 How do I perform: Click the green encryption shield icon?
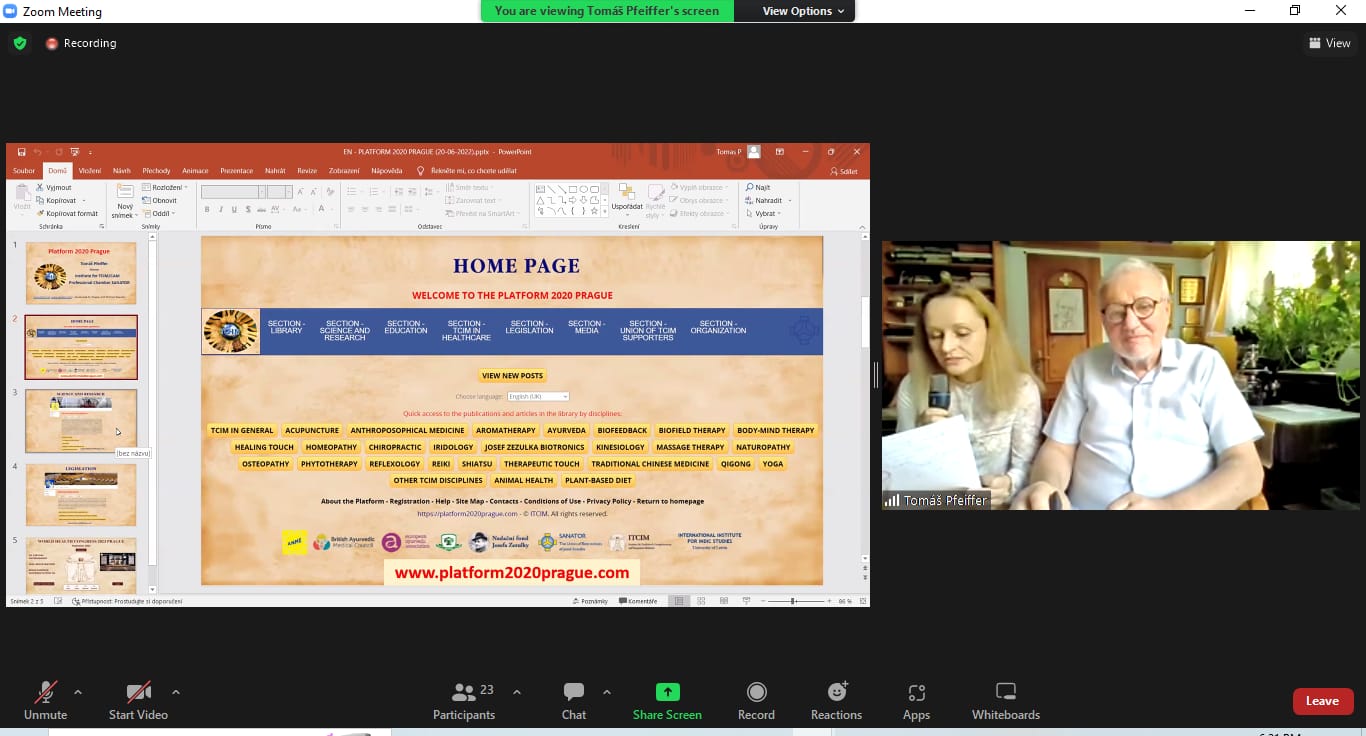click(19, 43)
